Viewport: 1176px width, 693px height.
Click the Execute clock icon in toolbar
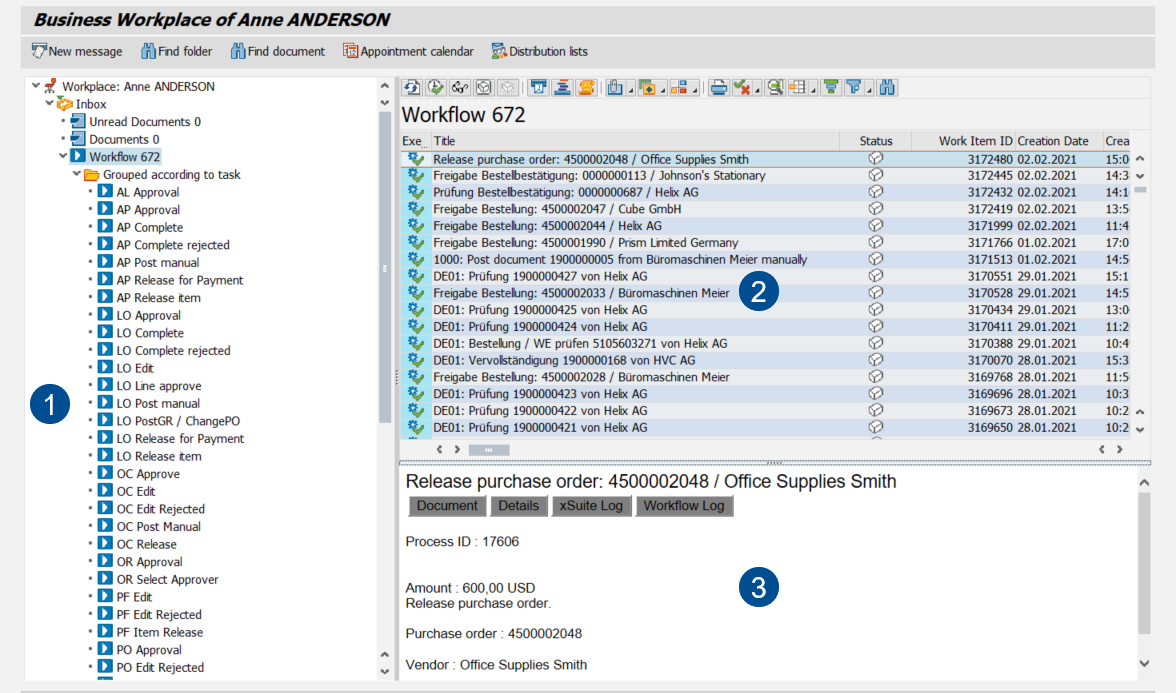(x=435, y=88)
